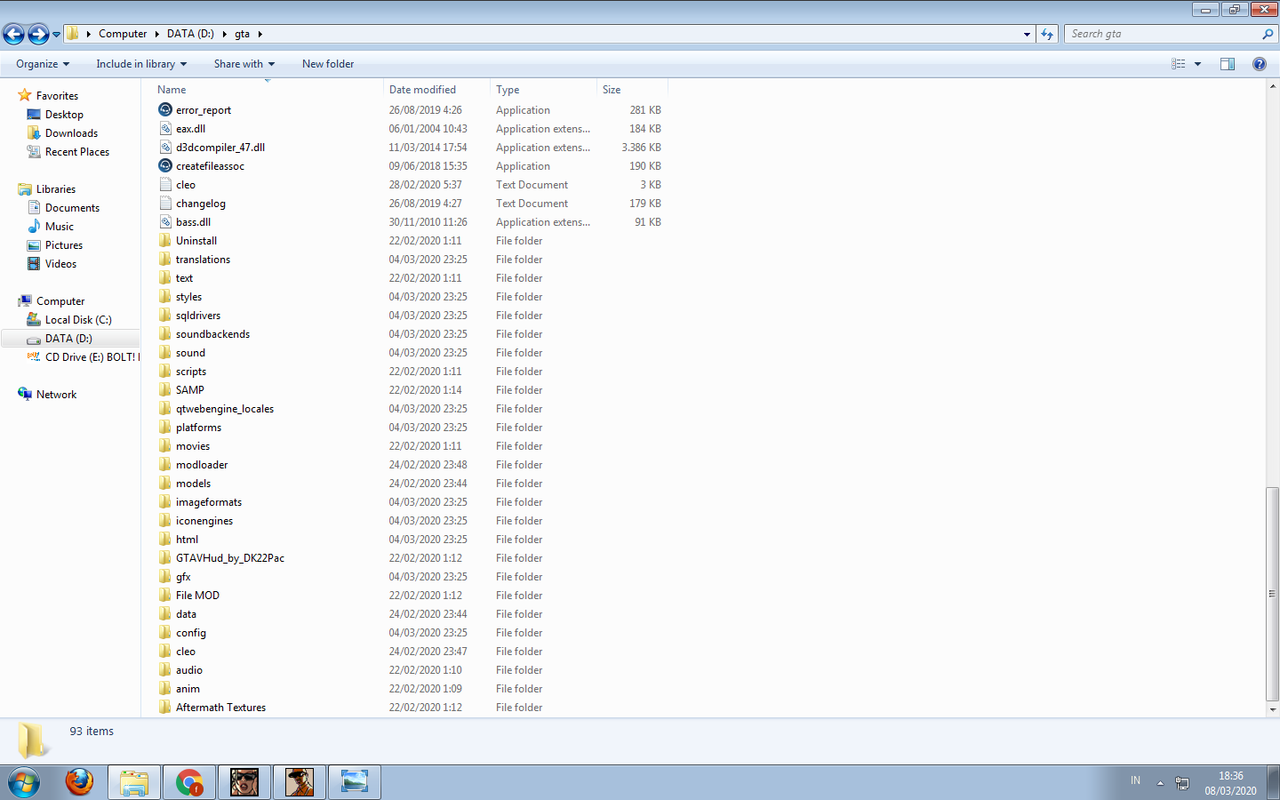
Task: Click the Back navigation arrow
Action: 14,34
